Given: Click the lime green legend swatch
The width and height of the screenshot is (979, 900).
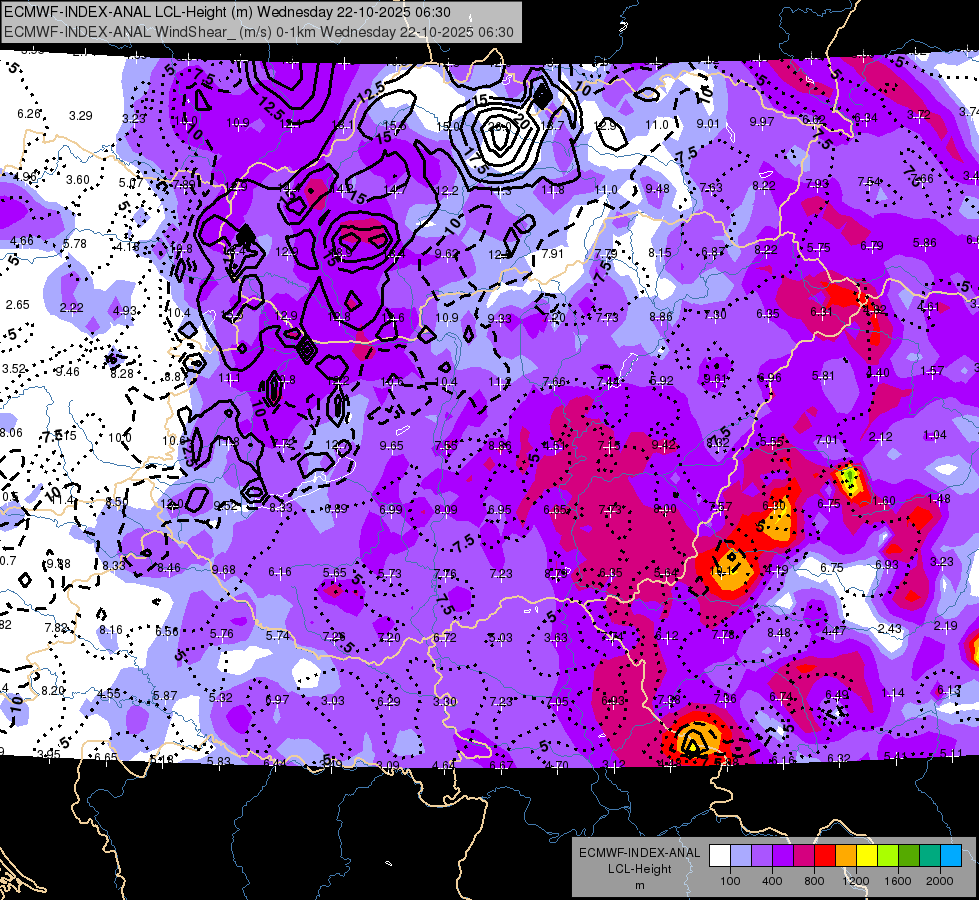Looking at the screenshot, I should pyautogui.click(x=888, y=856).
